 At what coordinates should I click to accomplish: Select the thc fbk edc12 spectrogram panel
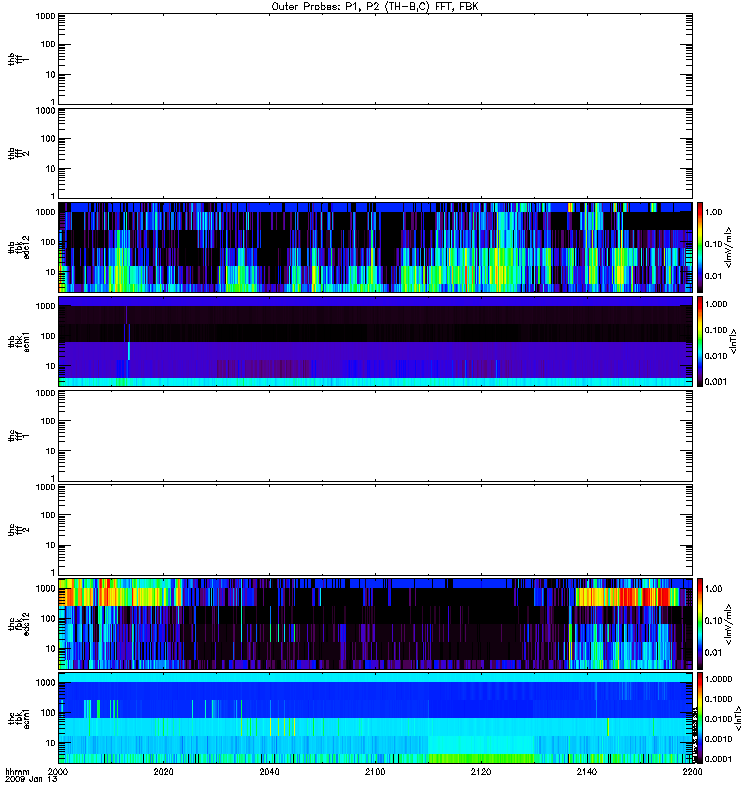point(375,624)
